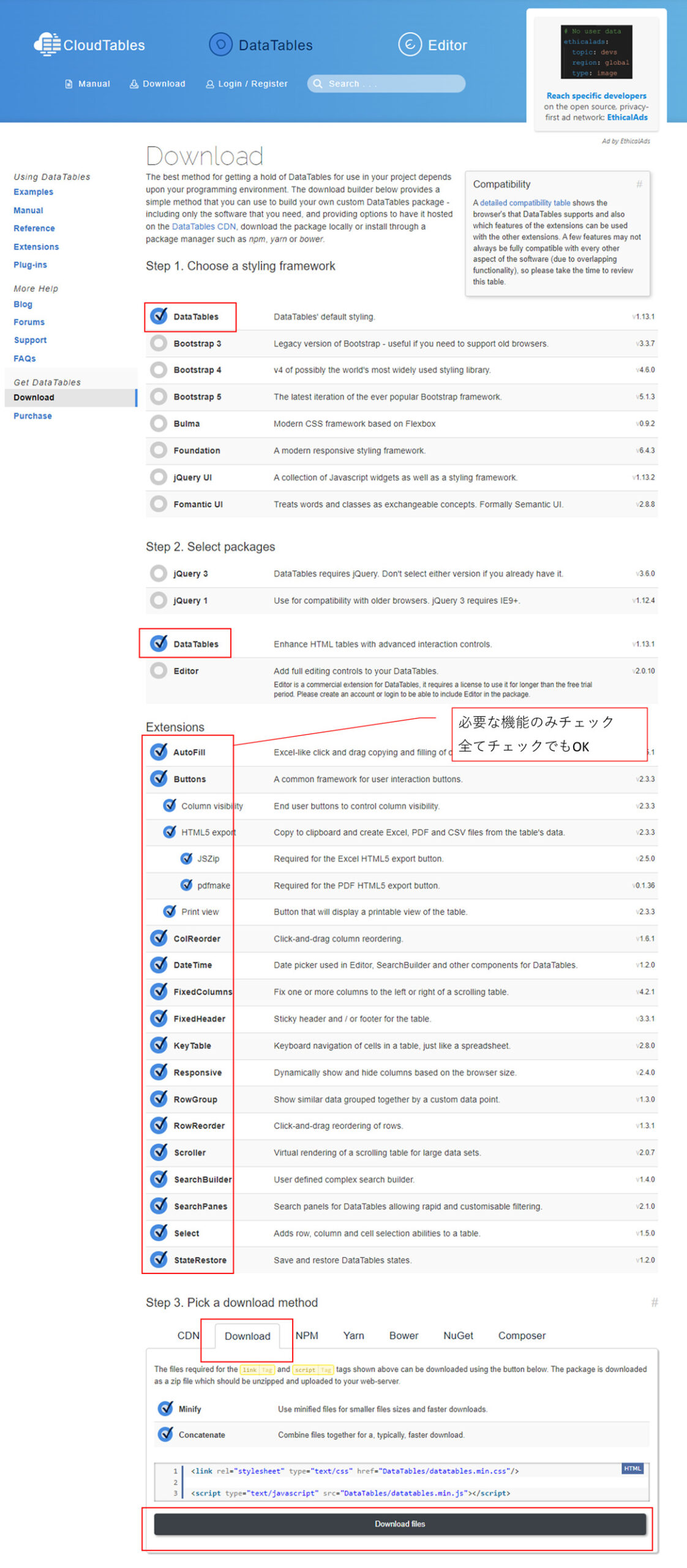Switch to the Yarn tab

point(353,1335)
